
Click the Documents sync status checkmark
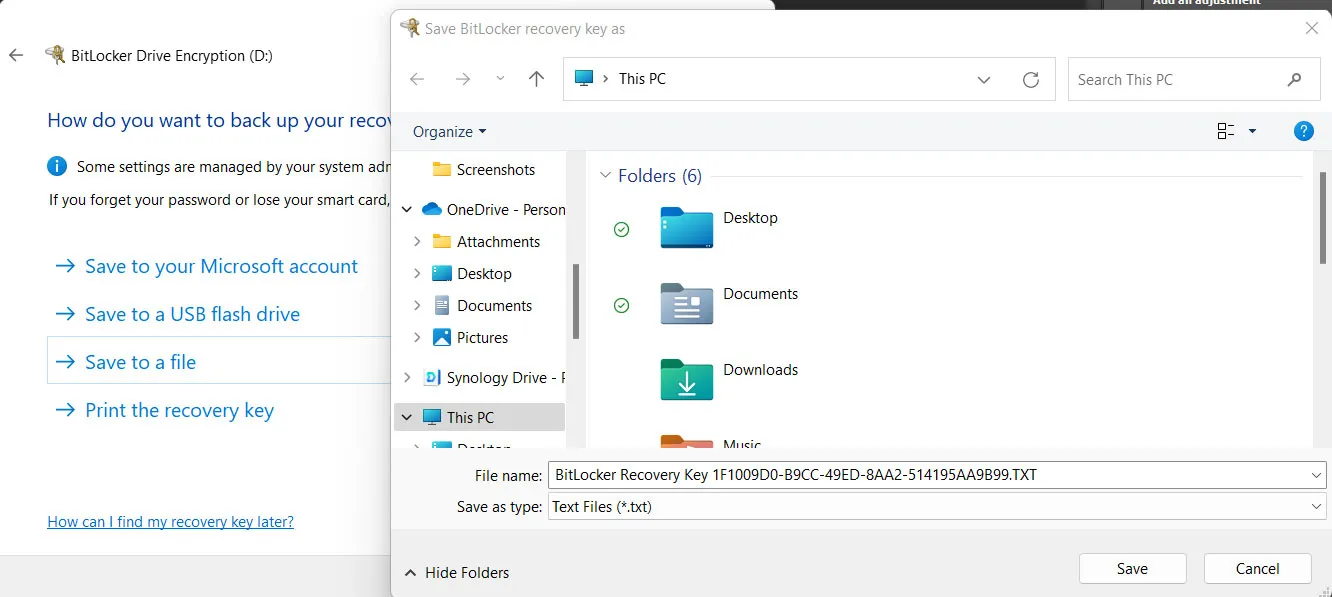[621, 305]
